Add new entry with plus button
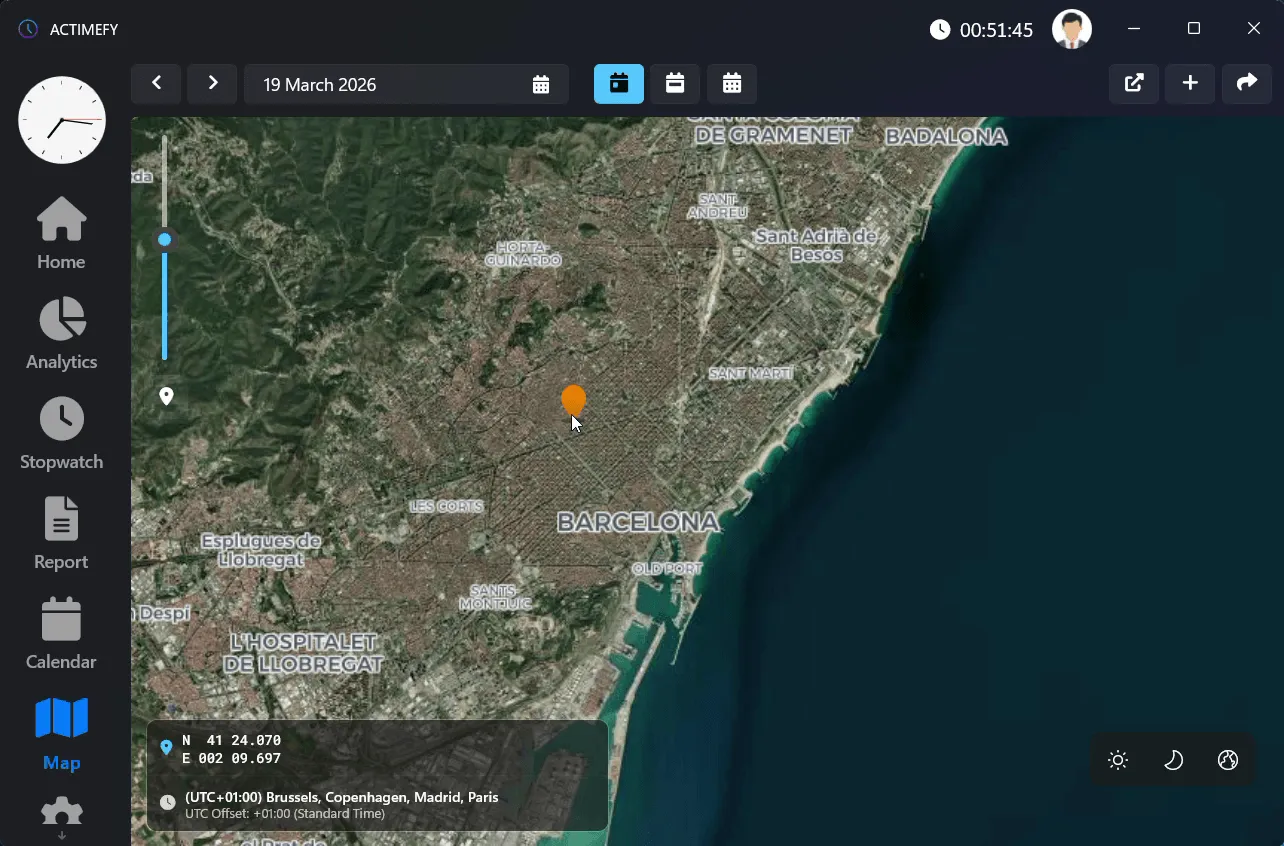The height and width of the screenshot is (846, 1284). pos(1190,84)
